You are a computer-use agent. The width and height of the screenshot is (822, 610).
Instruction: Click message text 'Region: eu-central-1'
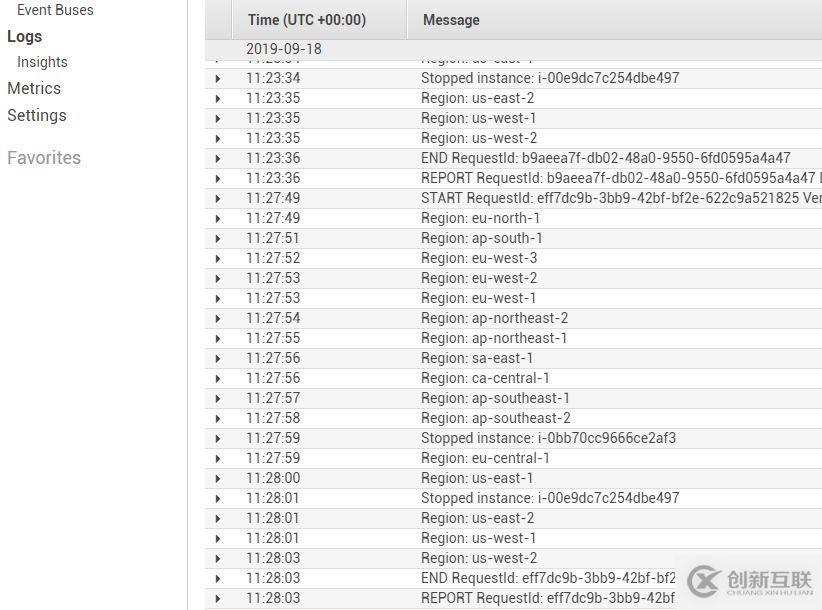[485, 458]
